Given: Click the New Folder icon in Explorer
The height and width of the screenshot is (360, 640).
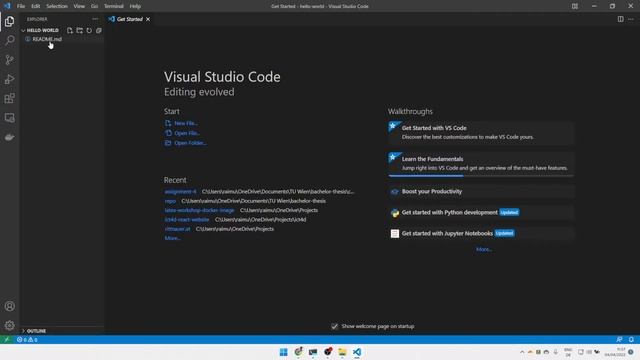Looking at the screenshot, I should tap(80, 31).
